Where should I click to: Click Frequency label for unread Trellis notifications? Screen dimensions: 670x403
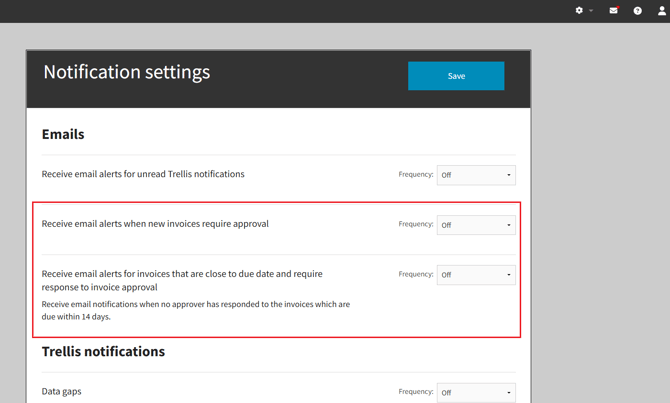click(416, 174)
